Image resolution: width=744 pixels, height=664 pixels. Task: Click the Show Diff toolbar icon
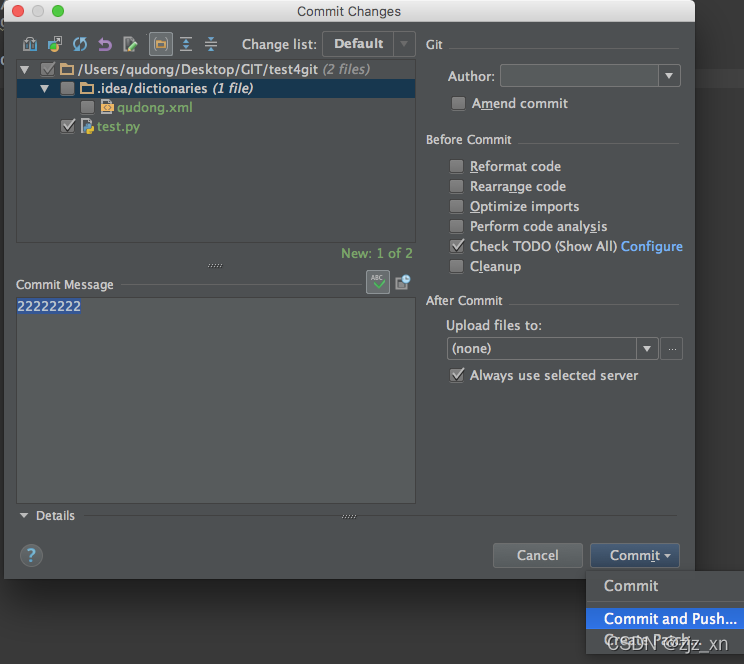[29, 44]
